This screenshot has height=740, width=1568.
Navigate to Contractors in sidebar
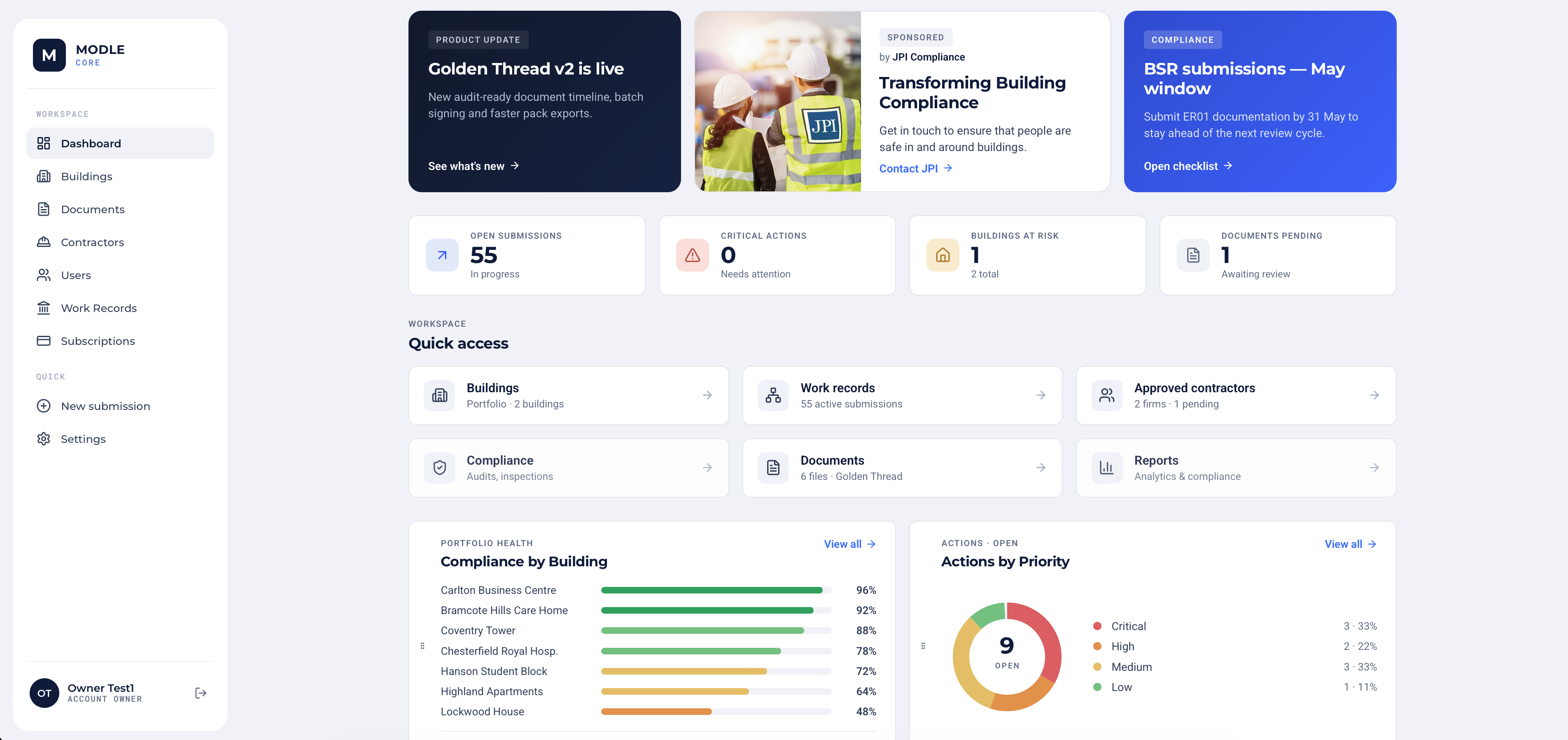coord(120,242)
